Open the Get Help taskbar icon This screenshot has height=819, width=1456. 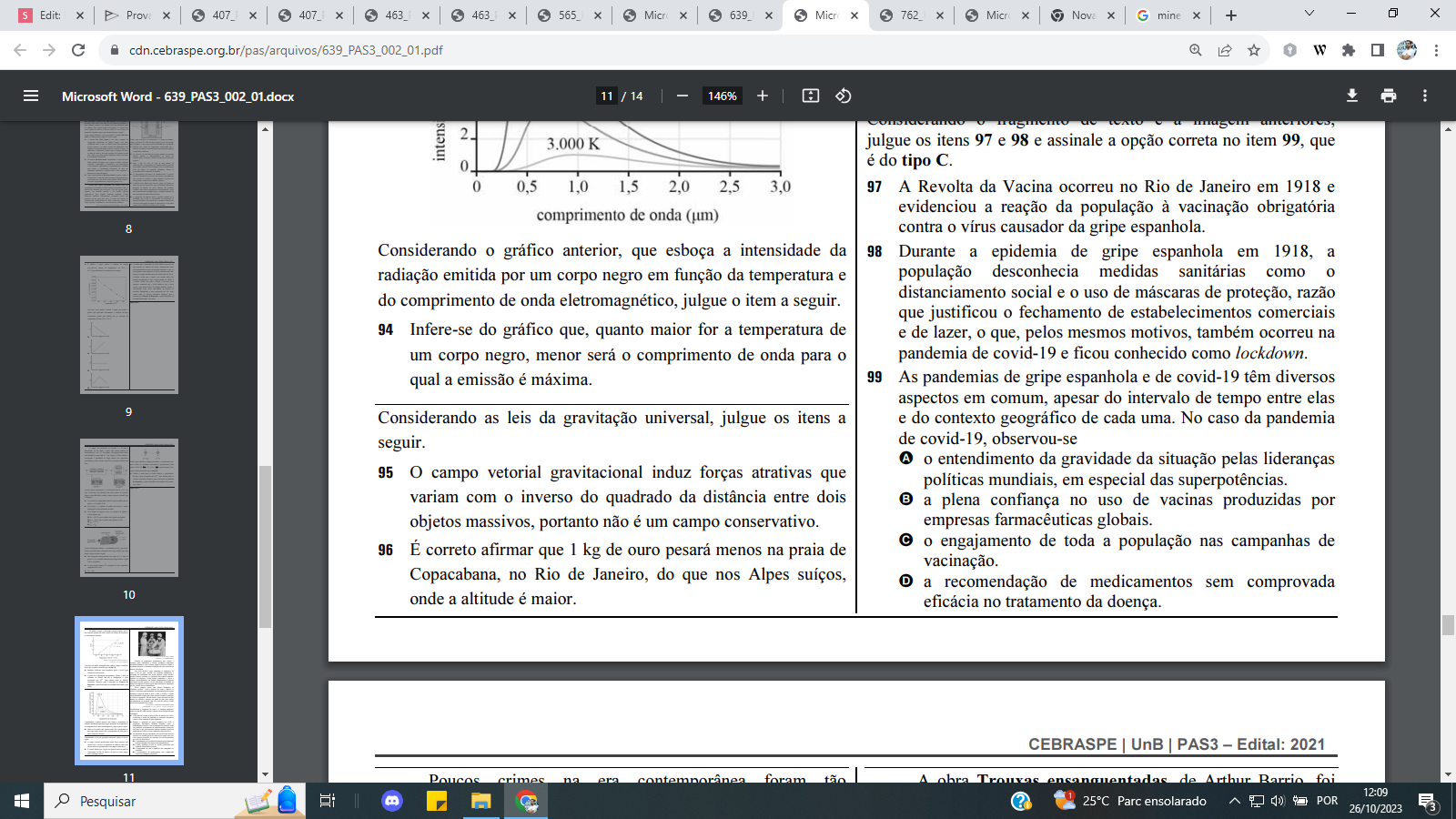[1021, 801]
